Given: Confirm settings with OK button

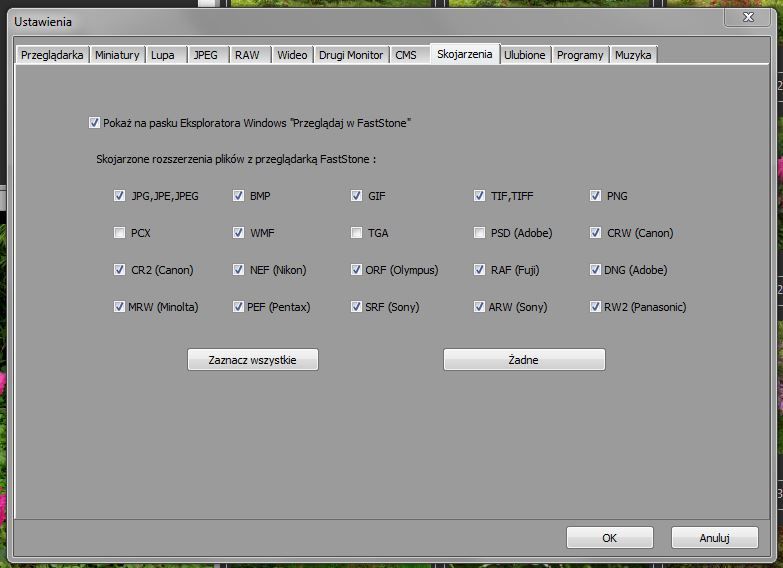Looking at the screenshot, I should (x=609, y=538).
